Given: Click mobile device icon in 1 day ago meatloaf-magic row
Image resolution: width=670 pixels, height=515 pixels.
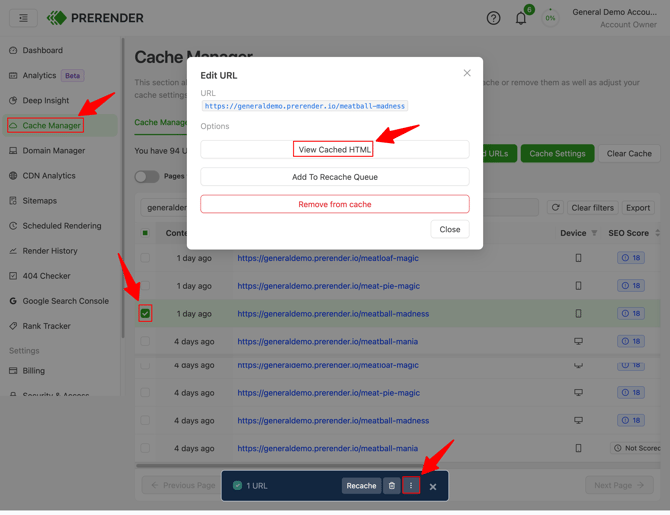Looking at the screenshot, I should tap(578, 258).
